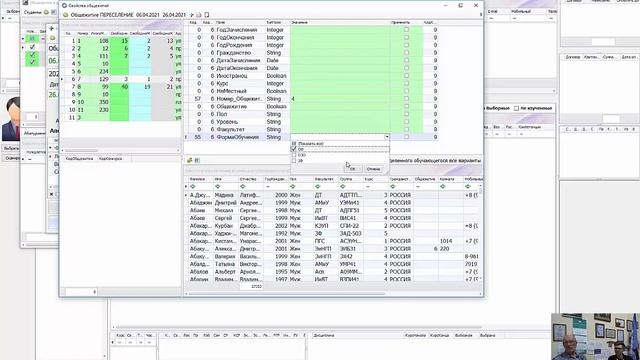Click the green plus icon in the background window
Image resolution: width=640 pixels, height=360 pixels.
tap(51, 29)
